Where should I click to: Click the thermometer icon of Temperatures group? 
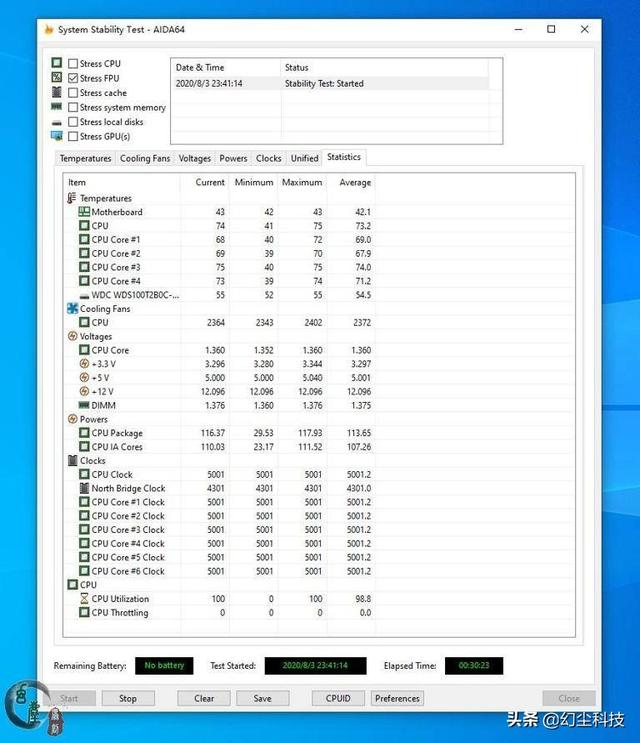pos(72,198)
